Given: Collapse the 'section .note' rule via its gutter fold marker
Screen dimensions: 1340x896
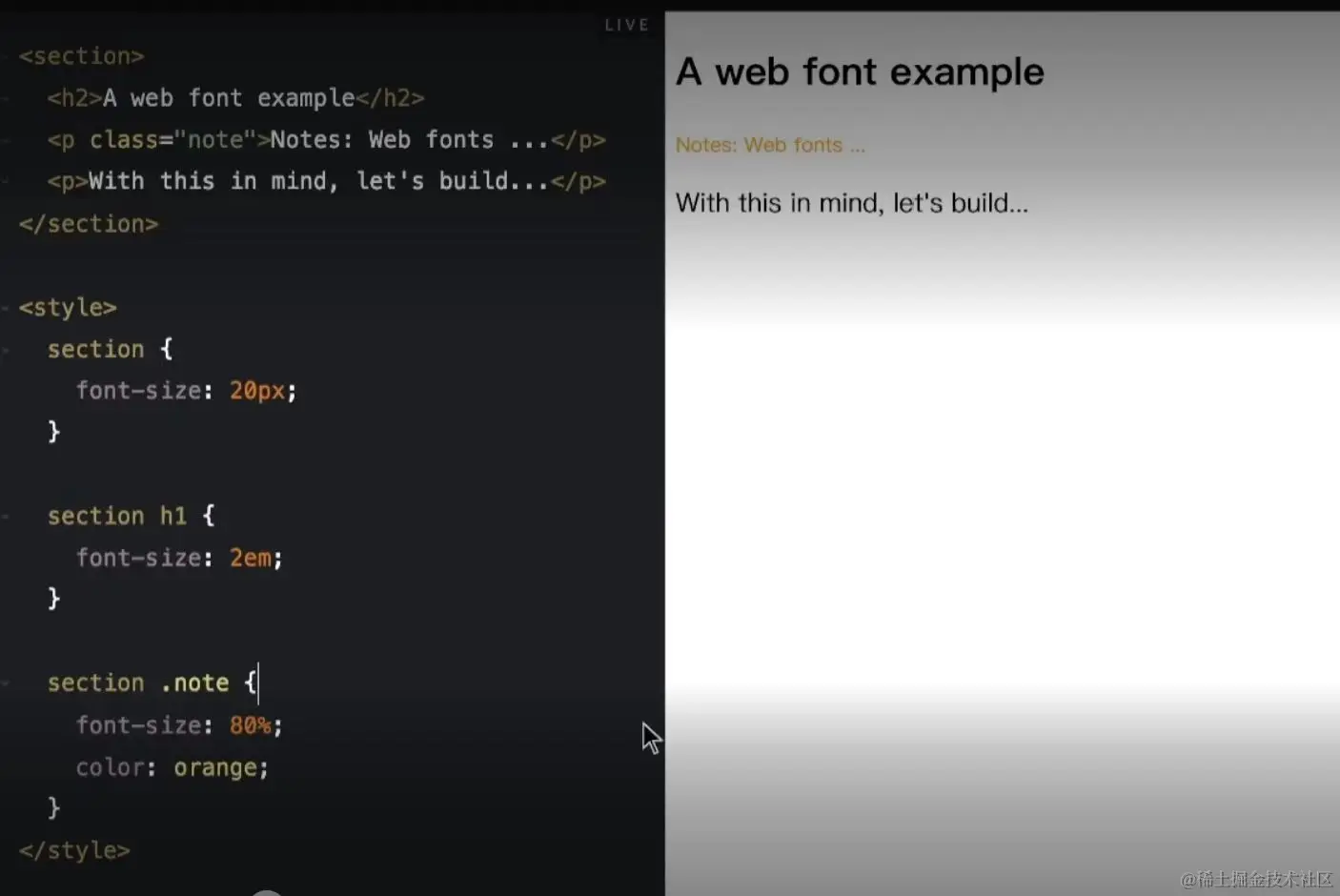Looking at the screenshot, I should click(6, 683).
